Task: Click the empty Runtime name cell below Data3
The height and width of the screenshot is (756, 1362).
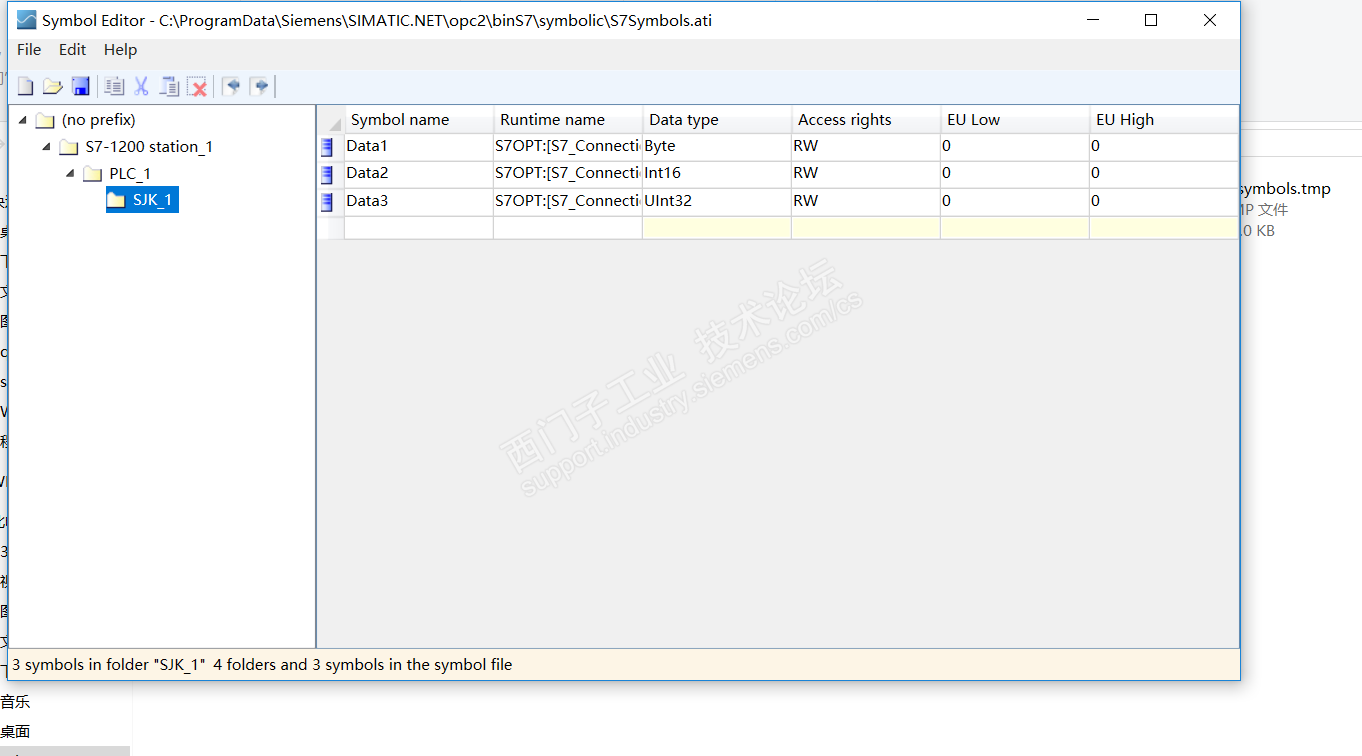Action: pos(568,228)
